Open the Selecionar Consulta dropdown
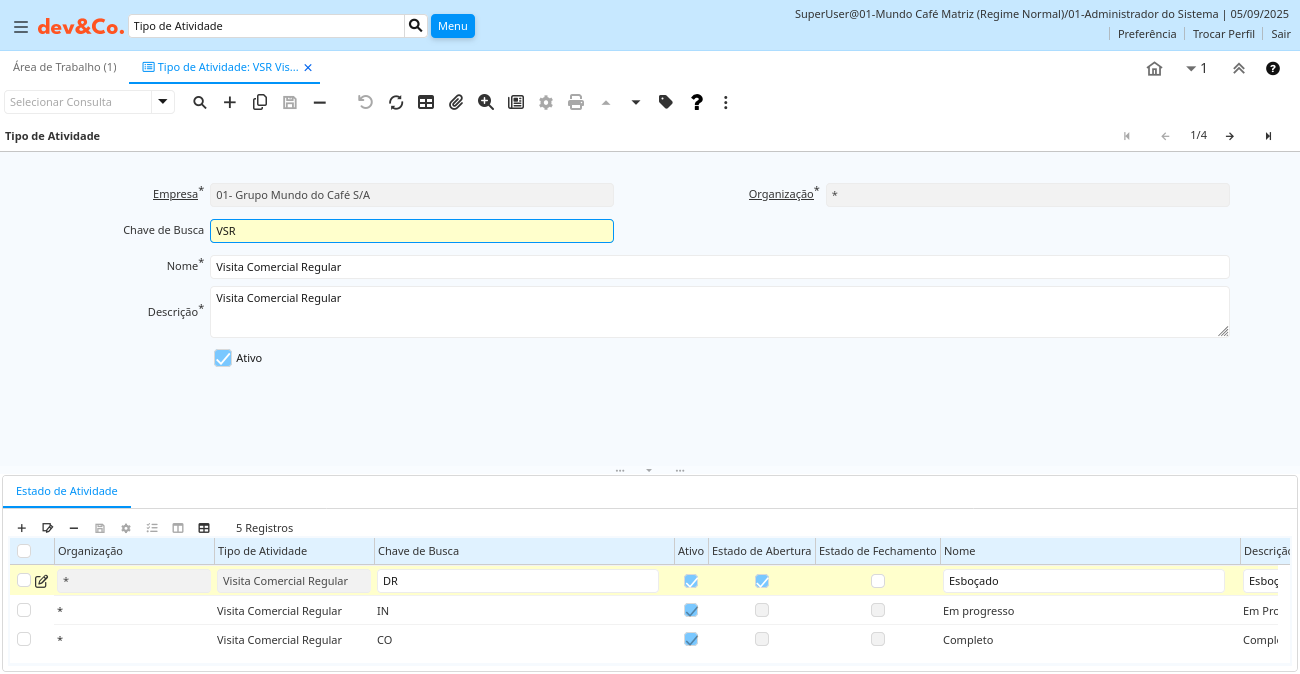1300x674 pixels. [163, 102]
